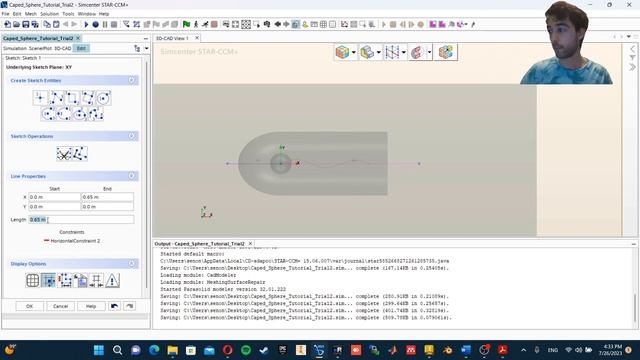The height and width of the screenshot is (360, 640).
Task: Click the Length input field
Action: pos(81,220)
